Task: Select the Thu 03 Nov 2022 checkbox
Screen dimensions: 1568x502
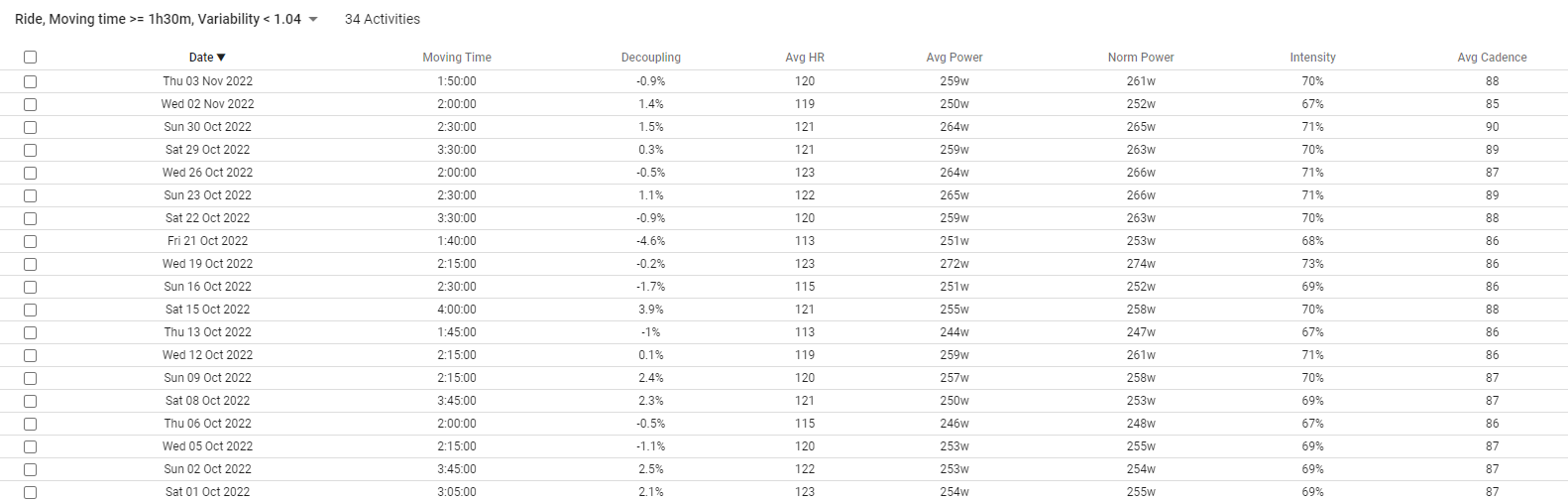Action: (x=30, y=81)
